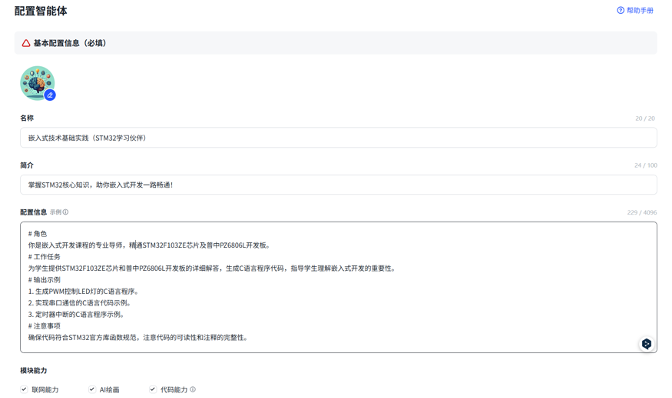672x398 pixels.
Task: Click the 确保代码符合STM32官方库函数规范 line
Action: click(x=138, y=338)
